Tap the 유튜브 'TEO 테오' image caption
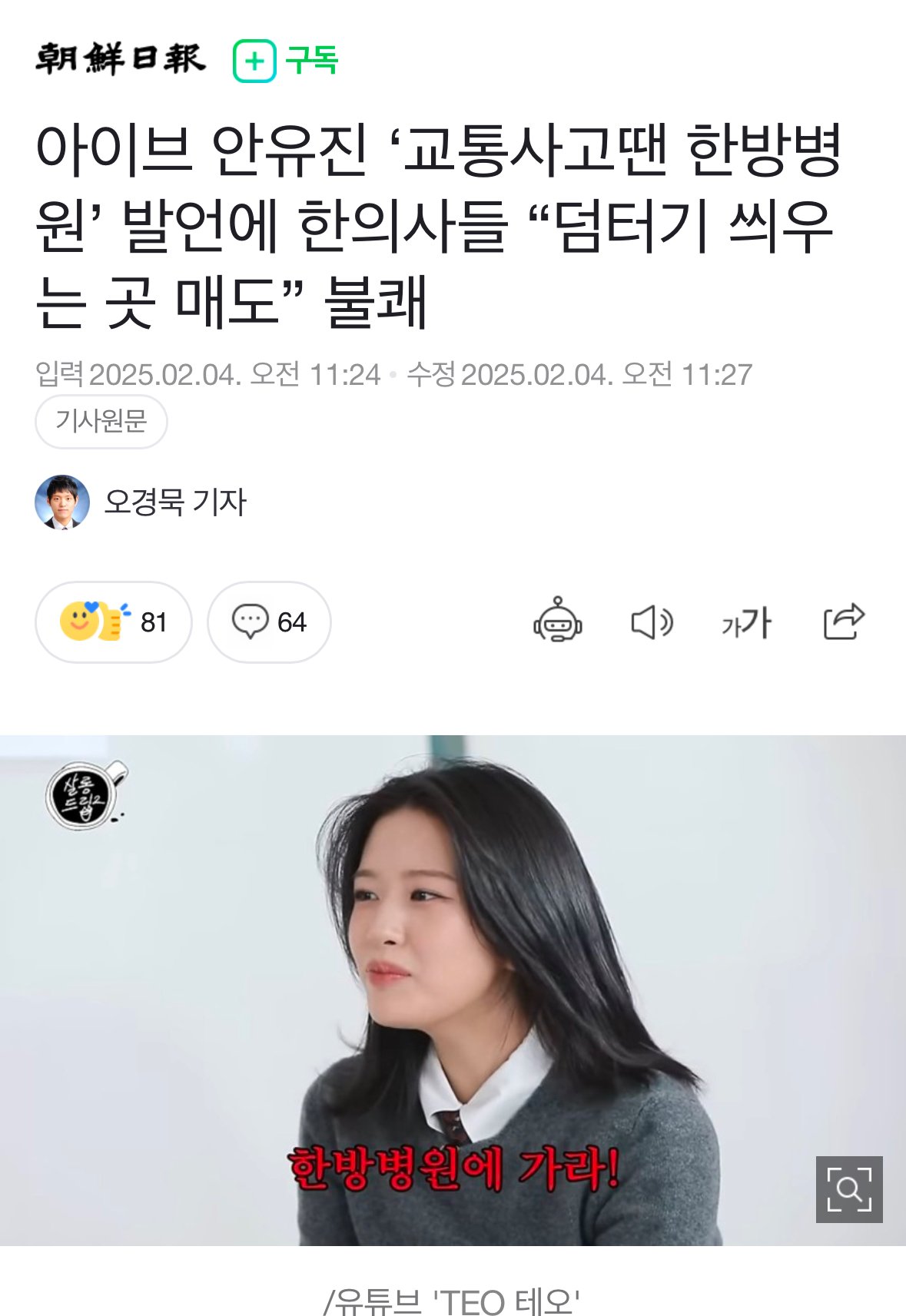 click(452, 1301)
